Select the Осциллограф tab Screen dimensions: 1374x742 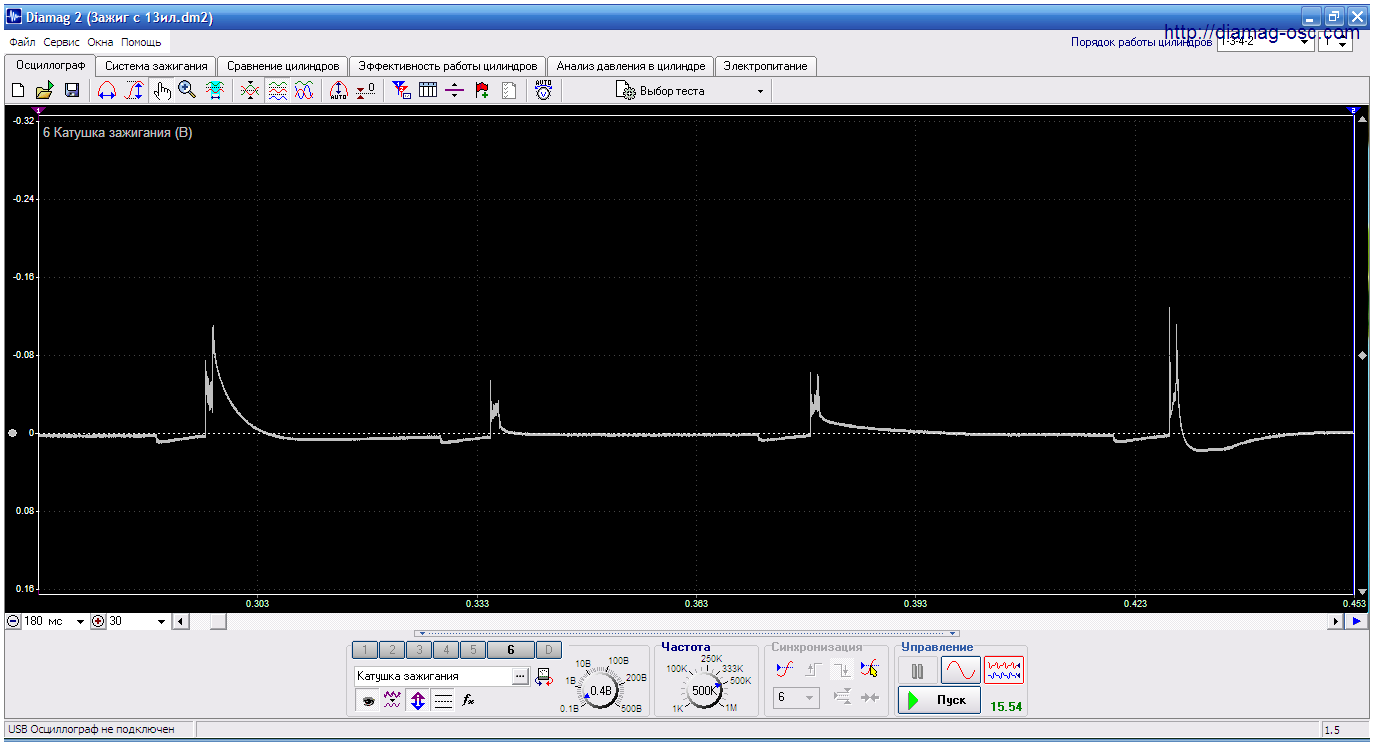[x=50, y=65]
